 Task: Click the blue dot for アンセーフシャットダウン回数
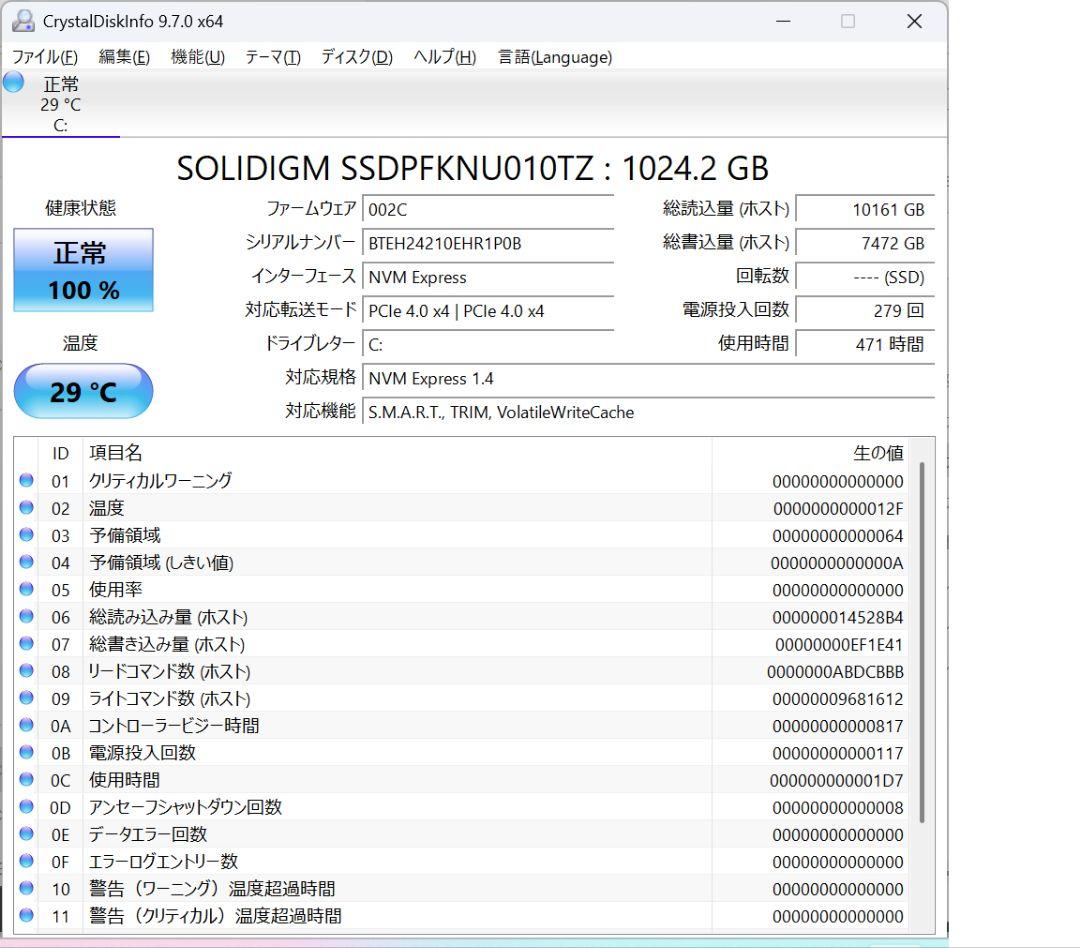click(25, 807)
